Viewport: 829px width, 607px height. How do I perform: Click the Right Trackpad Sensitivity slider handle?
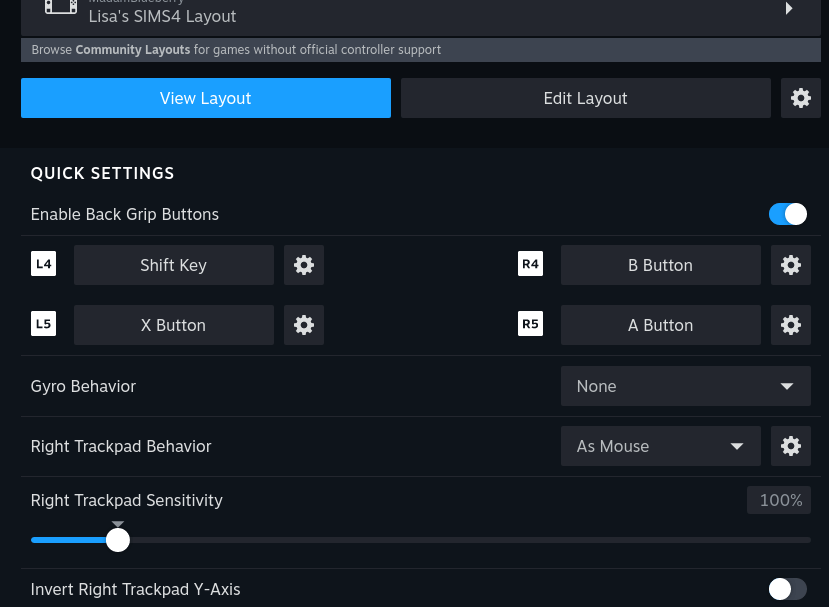pyautogui.click(x=118, y=540)
